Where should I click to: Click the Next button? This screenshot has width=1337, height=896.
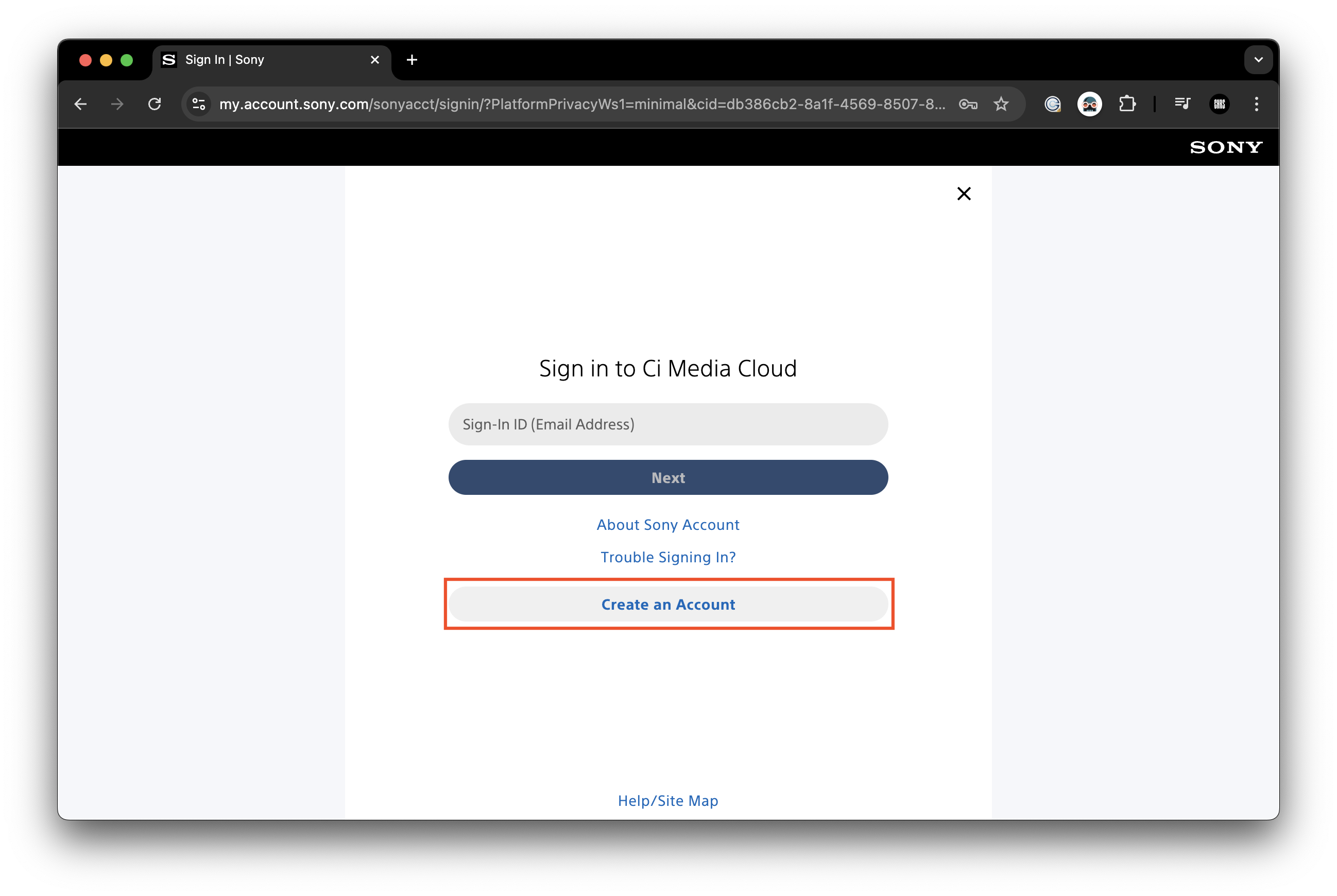668,478
